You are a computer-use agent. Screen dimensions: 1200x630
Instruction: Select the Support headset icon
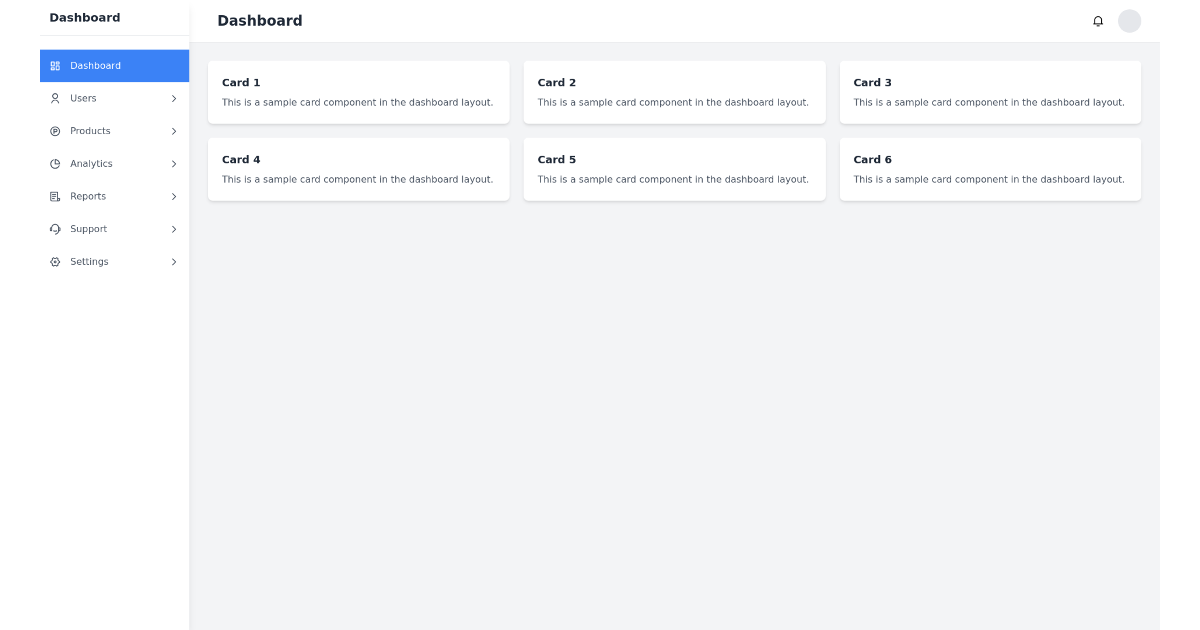(55, 229)
